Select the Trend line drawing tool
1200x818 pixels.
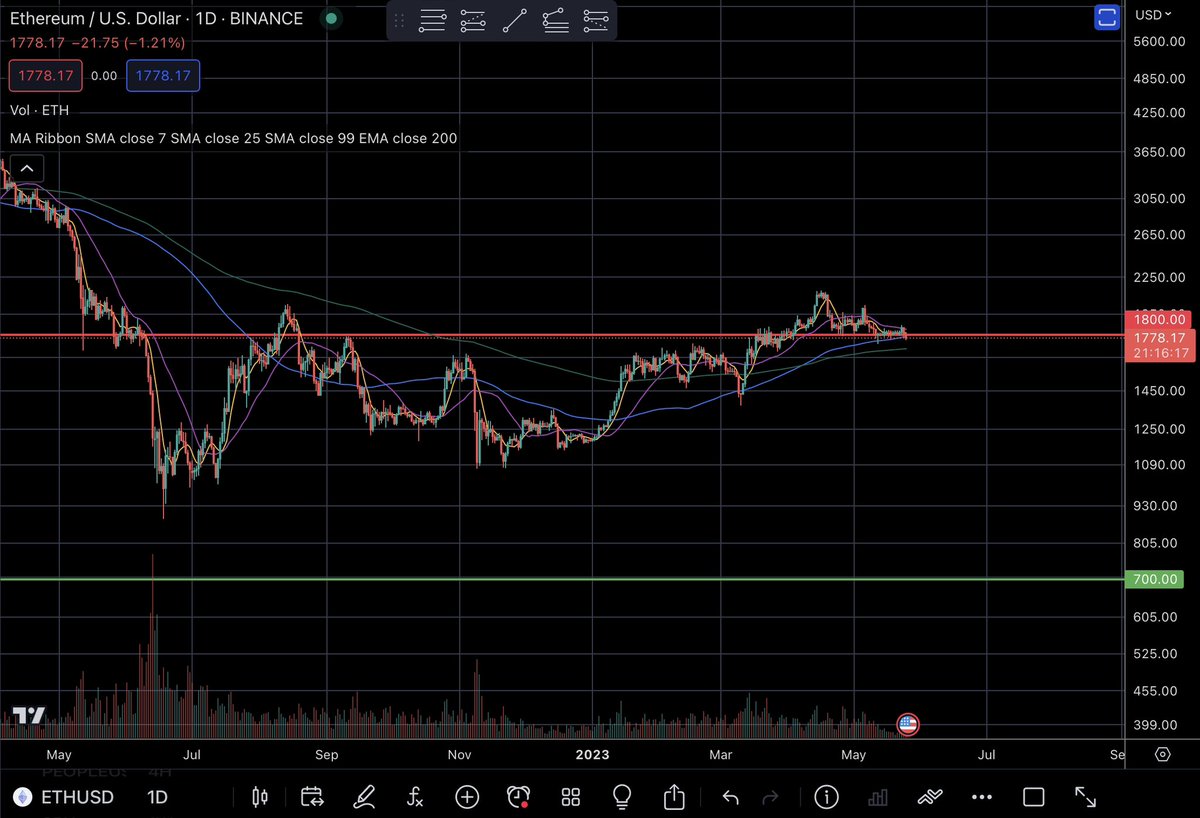(514, 20)
